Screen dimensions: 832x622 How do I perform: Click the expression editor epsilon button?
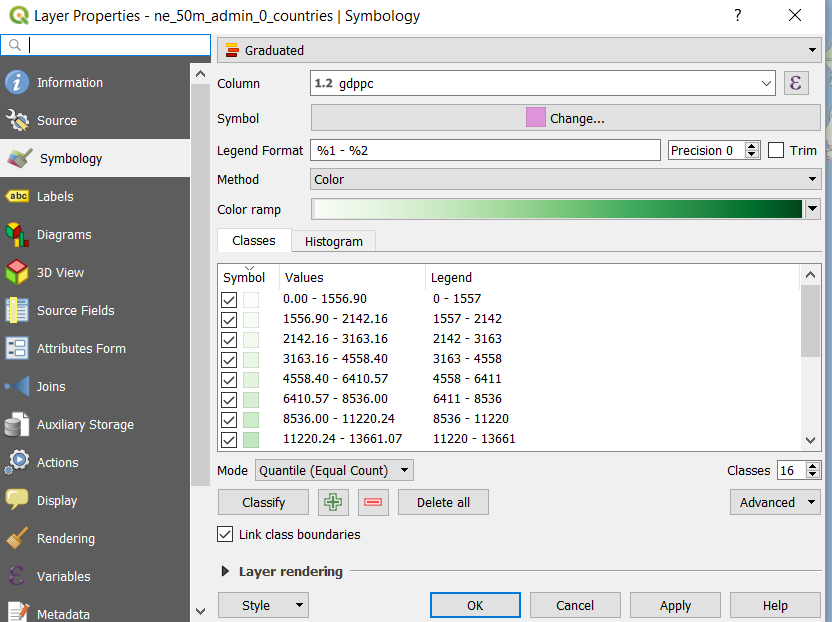click(x=796, y=83)
